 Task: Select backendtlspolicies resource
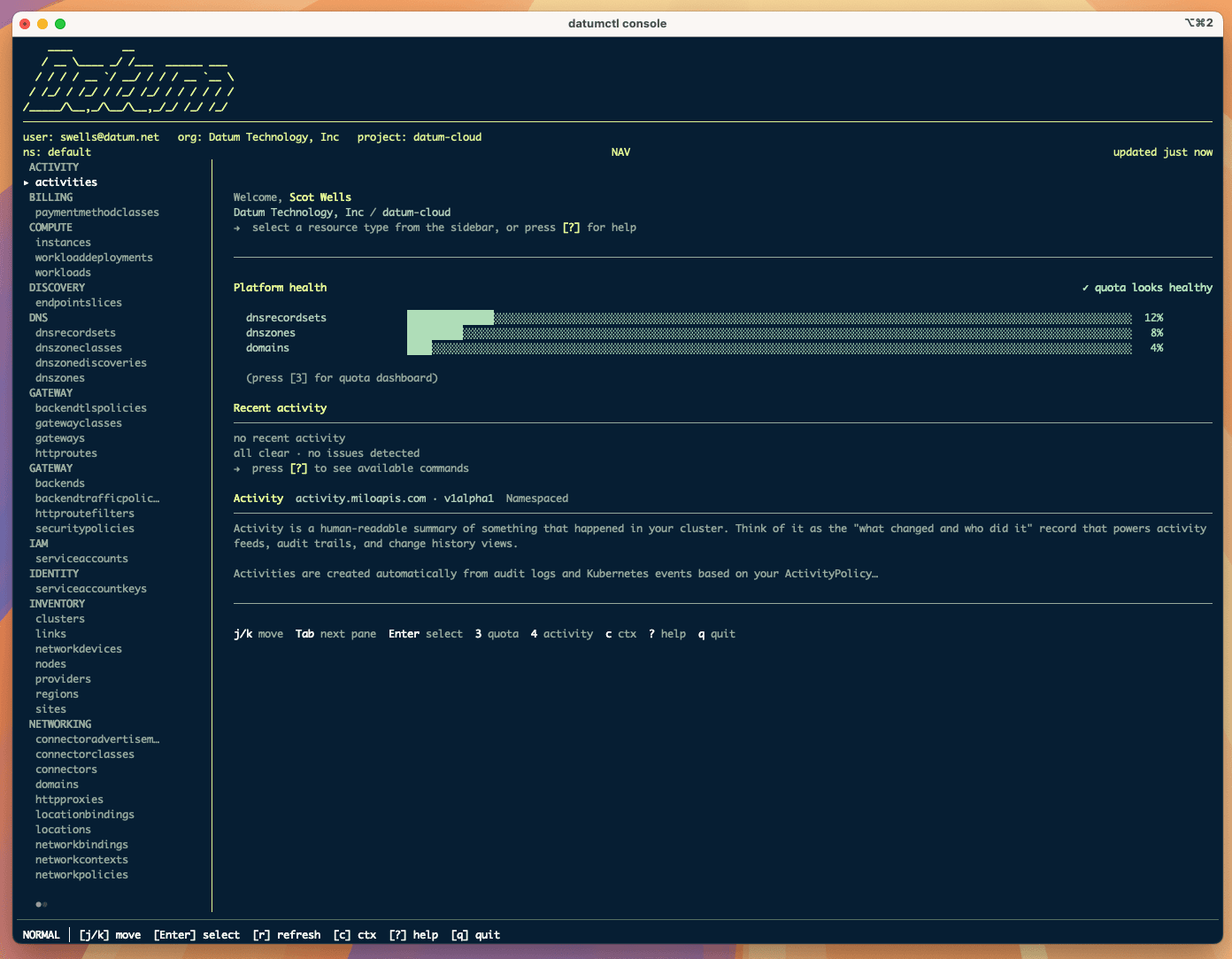91,408
